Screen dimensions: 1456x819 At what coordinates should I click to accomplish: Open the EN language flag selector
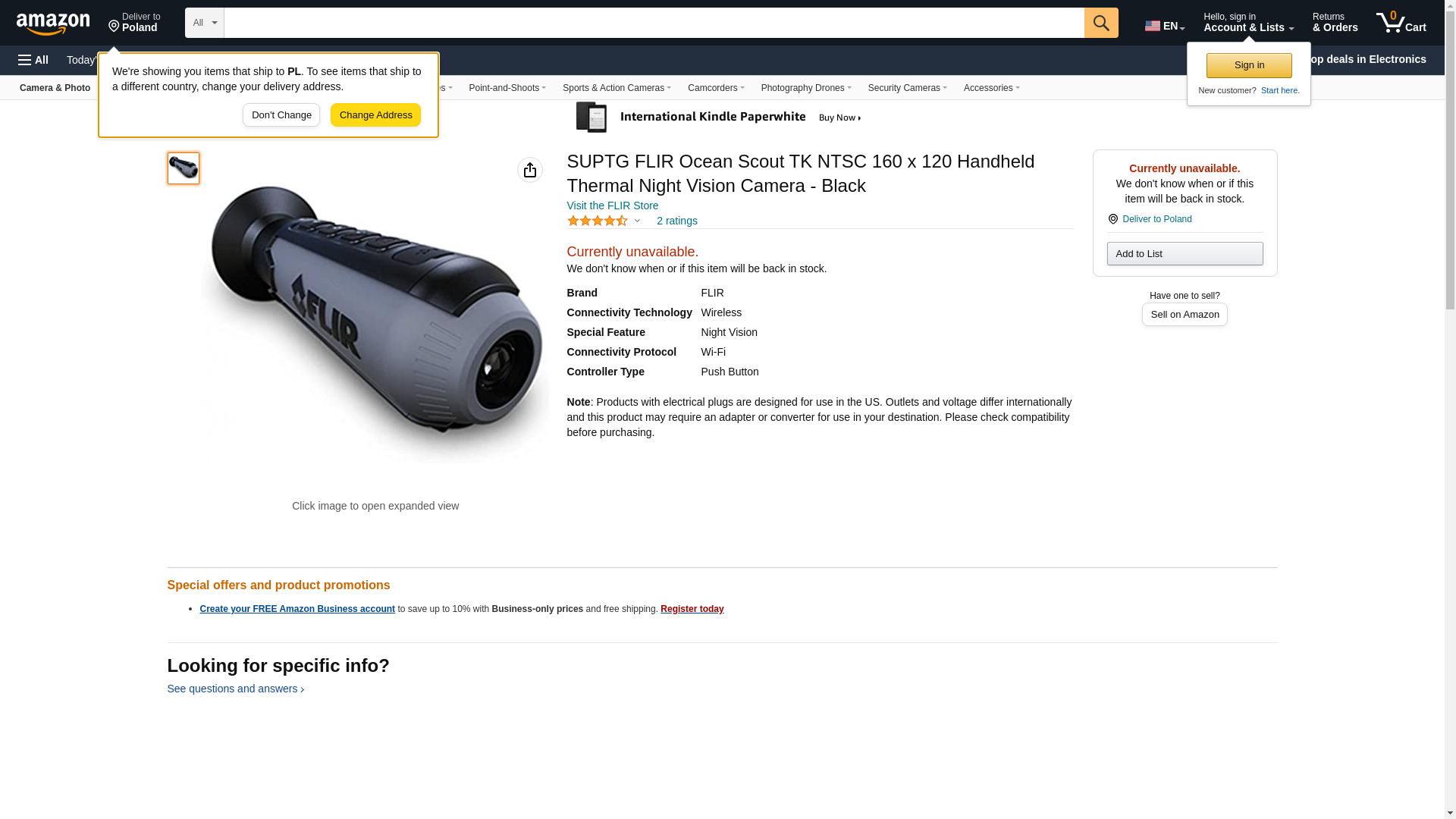coord(1164,26)
